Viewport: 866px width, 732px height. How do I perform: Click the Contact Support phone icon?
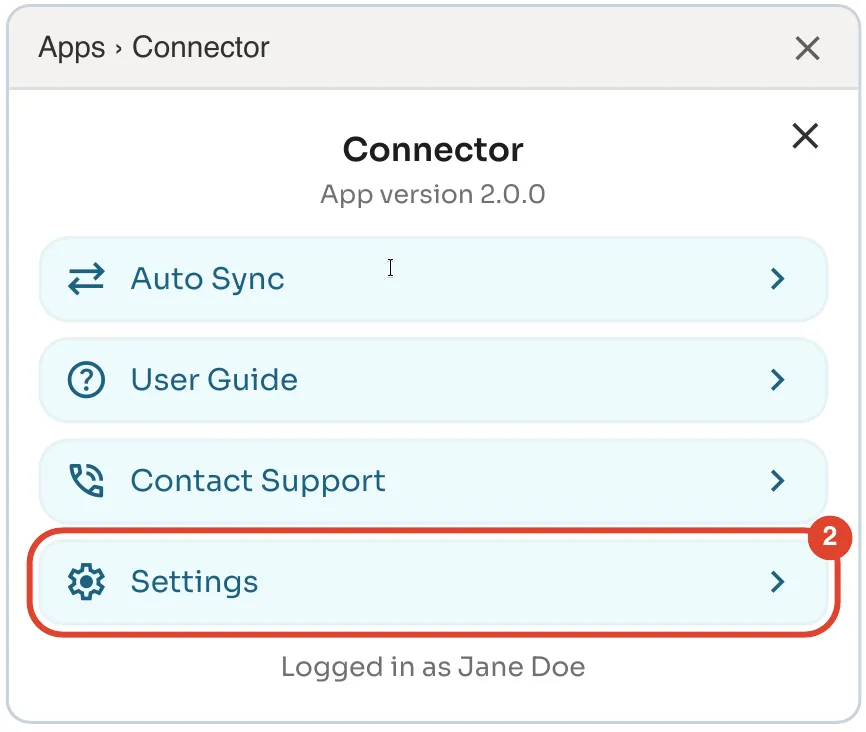click(x=86, y=480)
